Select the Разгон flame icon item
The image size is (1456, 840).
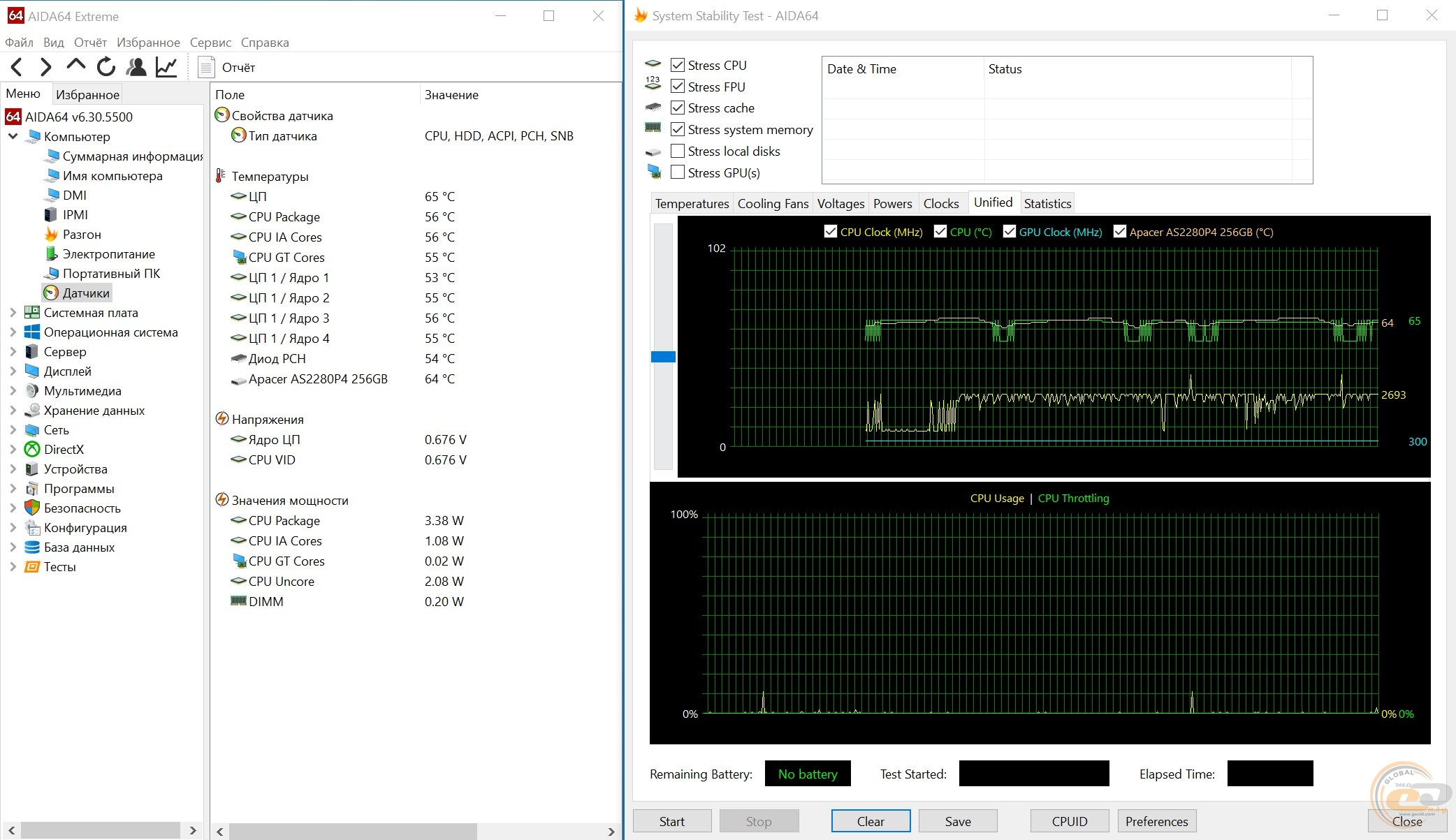[x=52, y=235]
